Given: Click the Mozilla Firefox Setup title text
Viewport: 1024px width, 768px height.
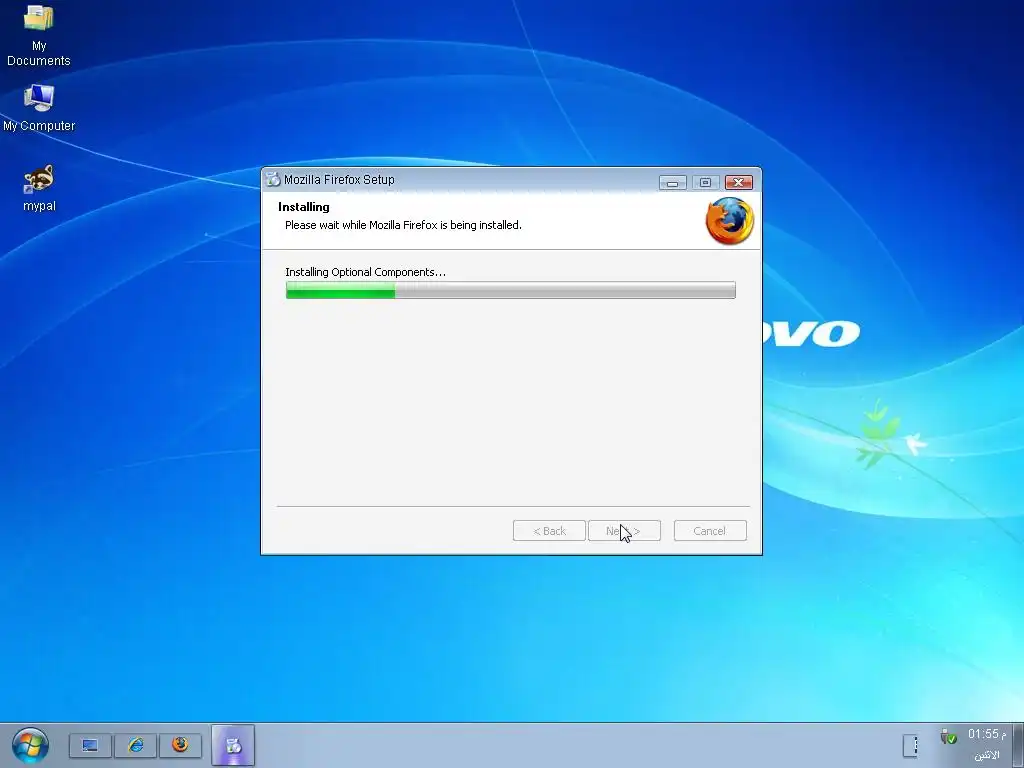Looking at the screenshot, I should click(x=339, y=180).
